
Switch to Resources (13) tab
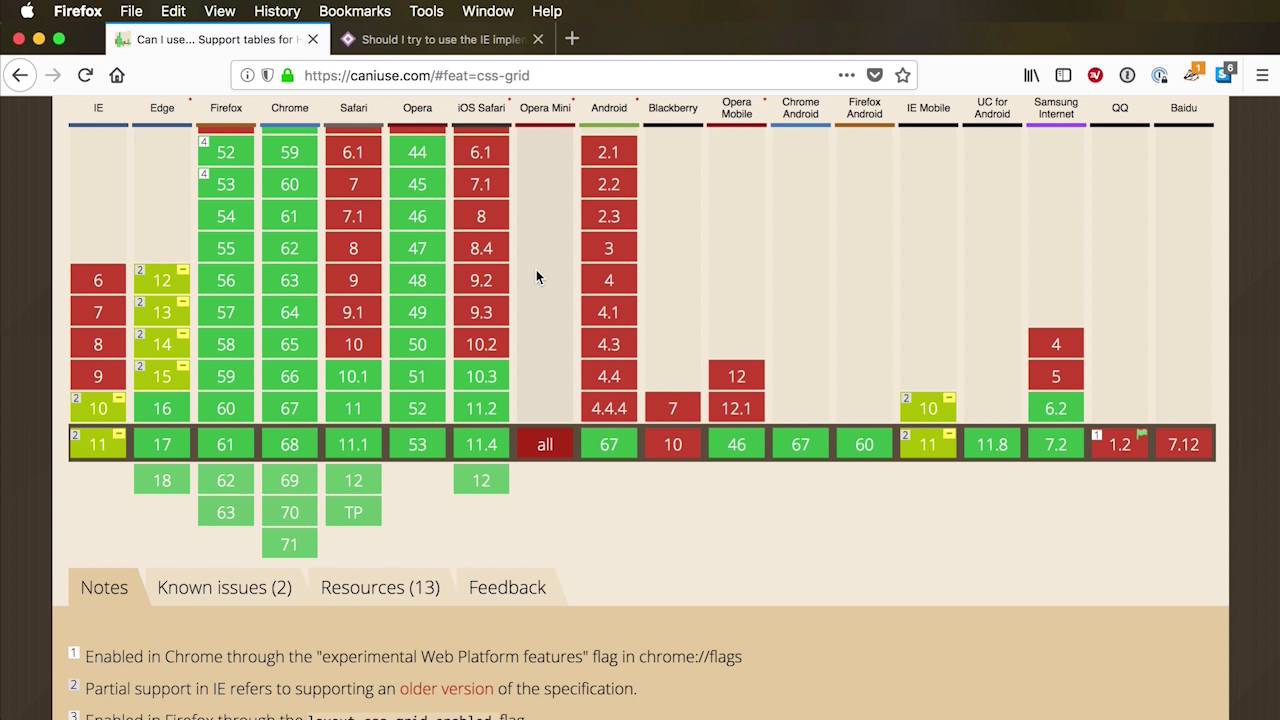tap(380, 587)
